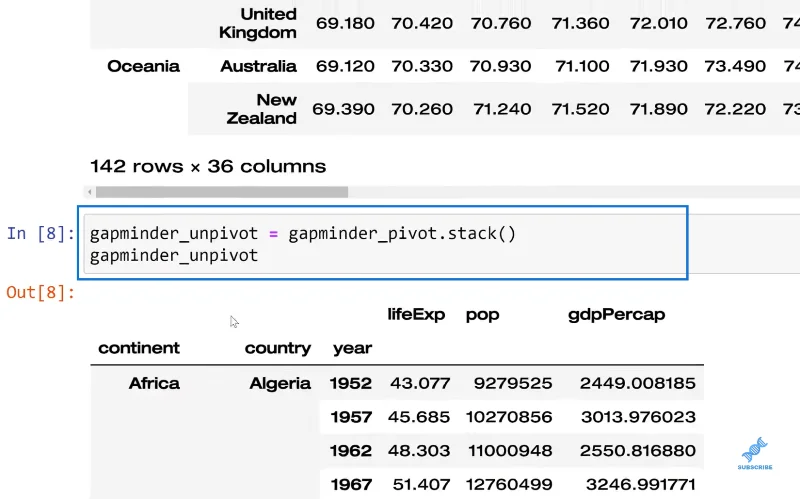Click the lifeExp column header
This screenshot has width=800, height=499.
(416, 314)
